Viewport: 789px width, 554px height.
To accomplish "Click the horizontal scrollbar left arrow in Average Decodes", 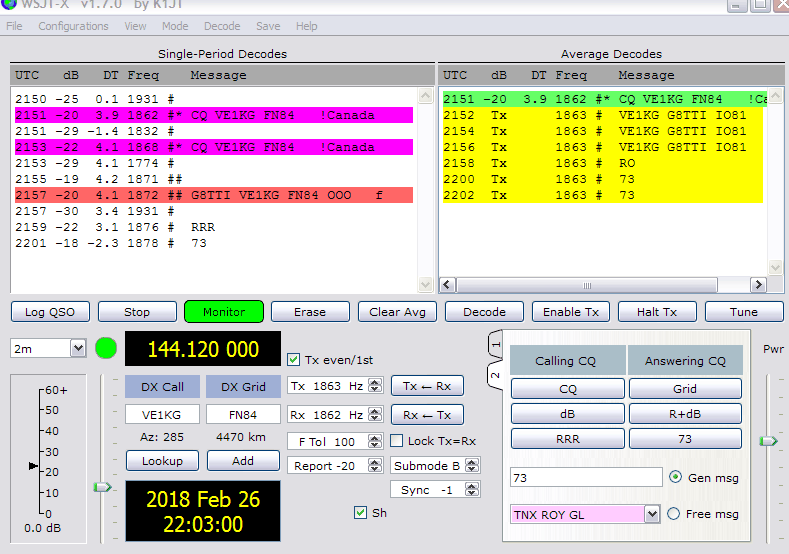I will coord(447,285).
